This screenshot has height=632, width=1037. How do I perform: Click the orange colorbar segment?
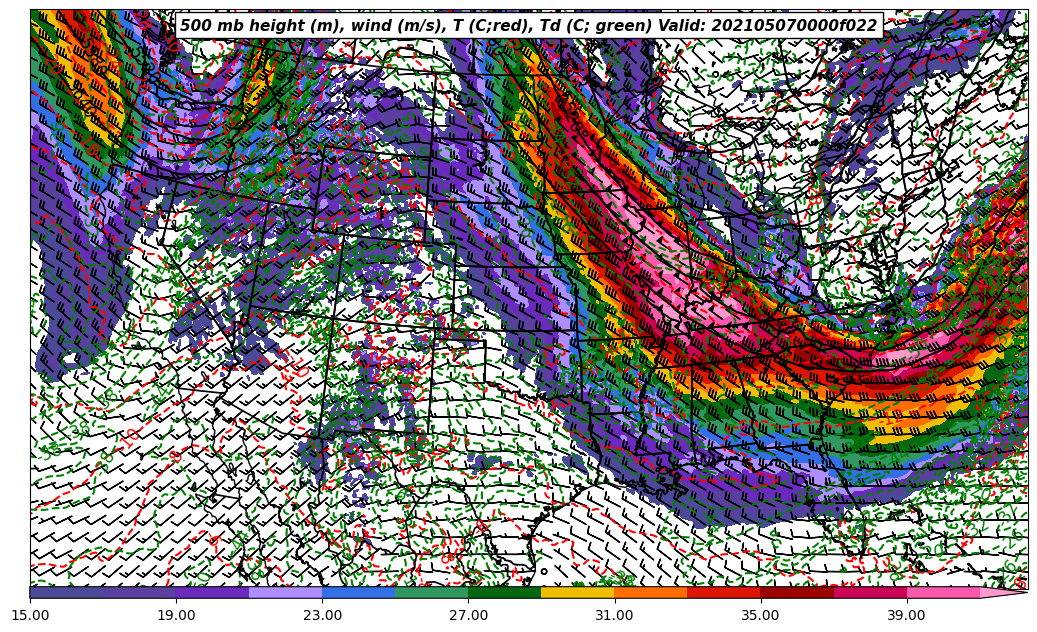pos(650,592)
